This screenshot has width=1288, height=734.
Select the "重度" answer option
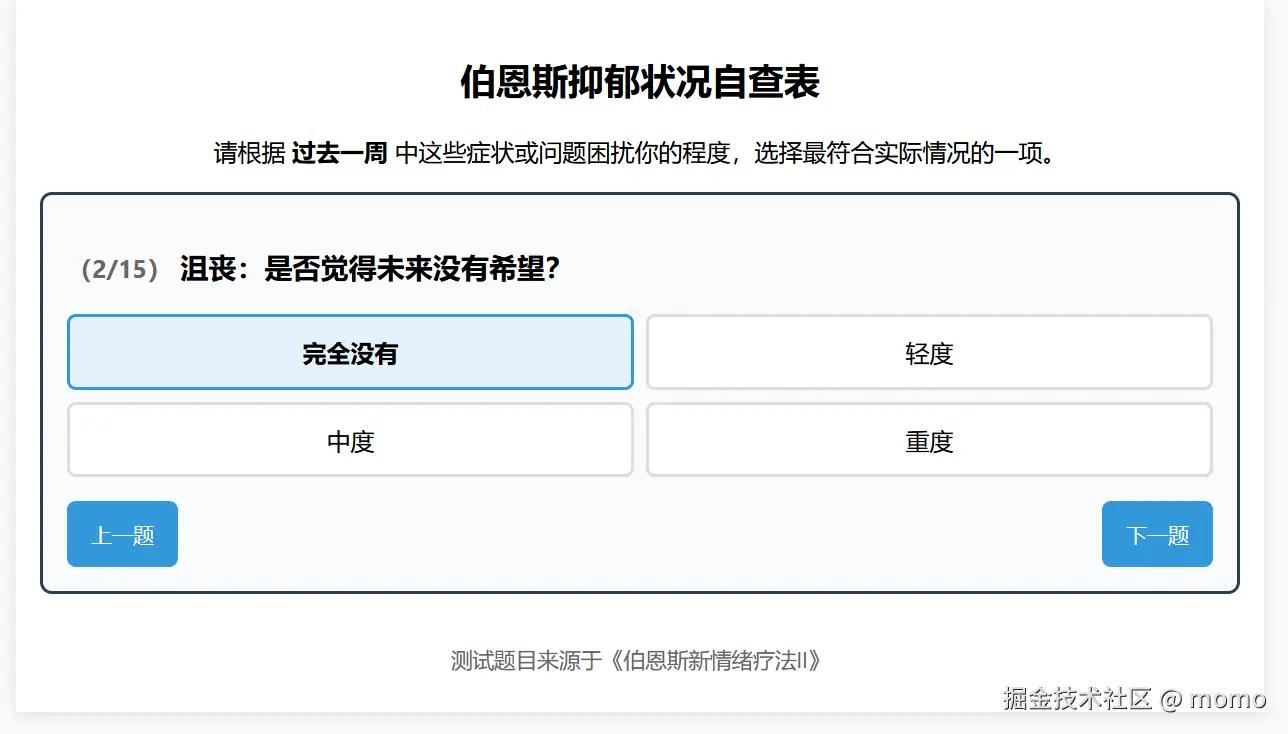[929, 441]
